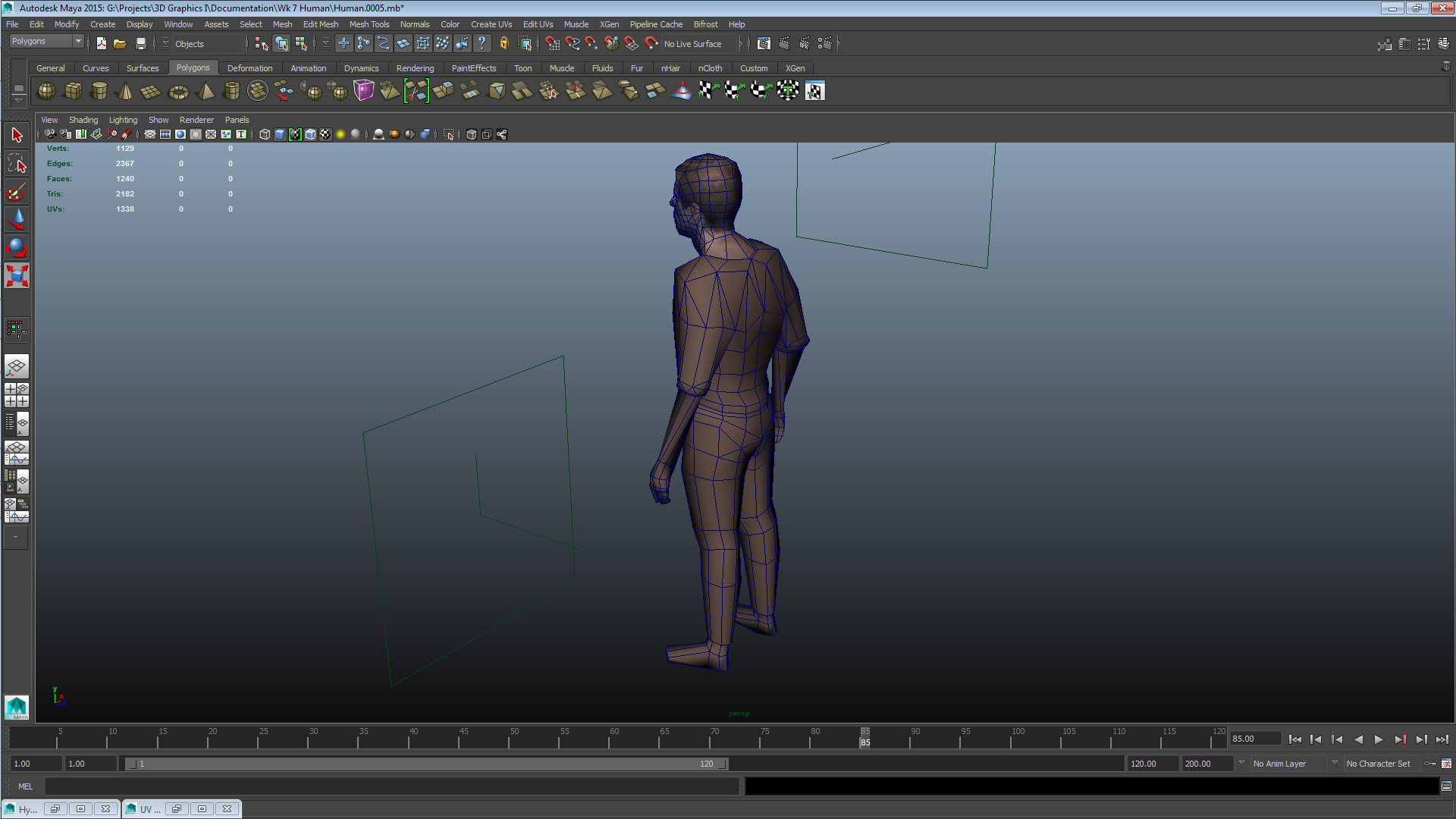Select the Lasso selection tool
Image resolution: width=1456 pixels, height=819 pixels.
pyautogui.click(x=17, y=162)
